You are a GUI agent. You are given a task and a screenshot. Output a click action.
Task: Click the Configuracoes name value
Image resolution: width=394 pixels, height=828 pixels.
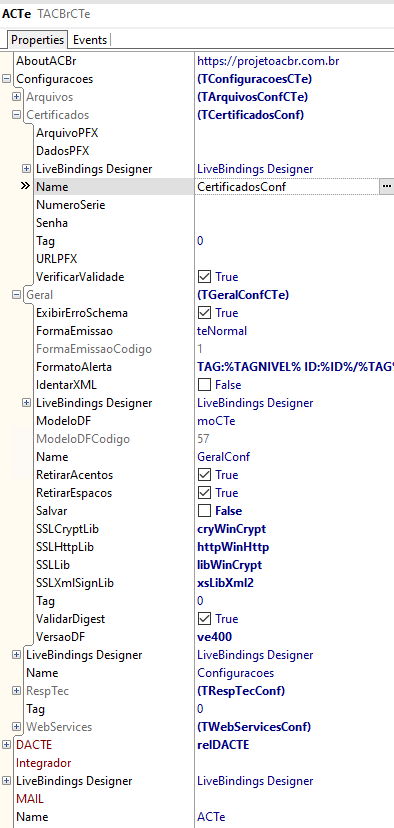click(236, 673)
